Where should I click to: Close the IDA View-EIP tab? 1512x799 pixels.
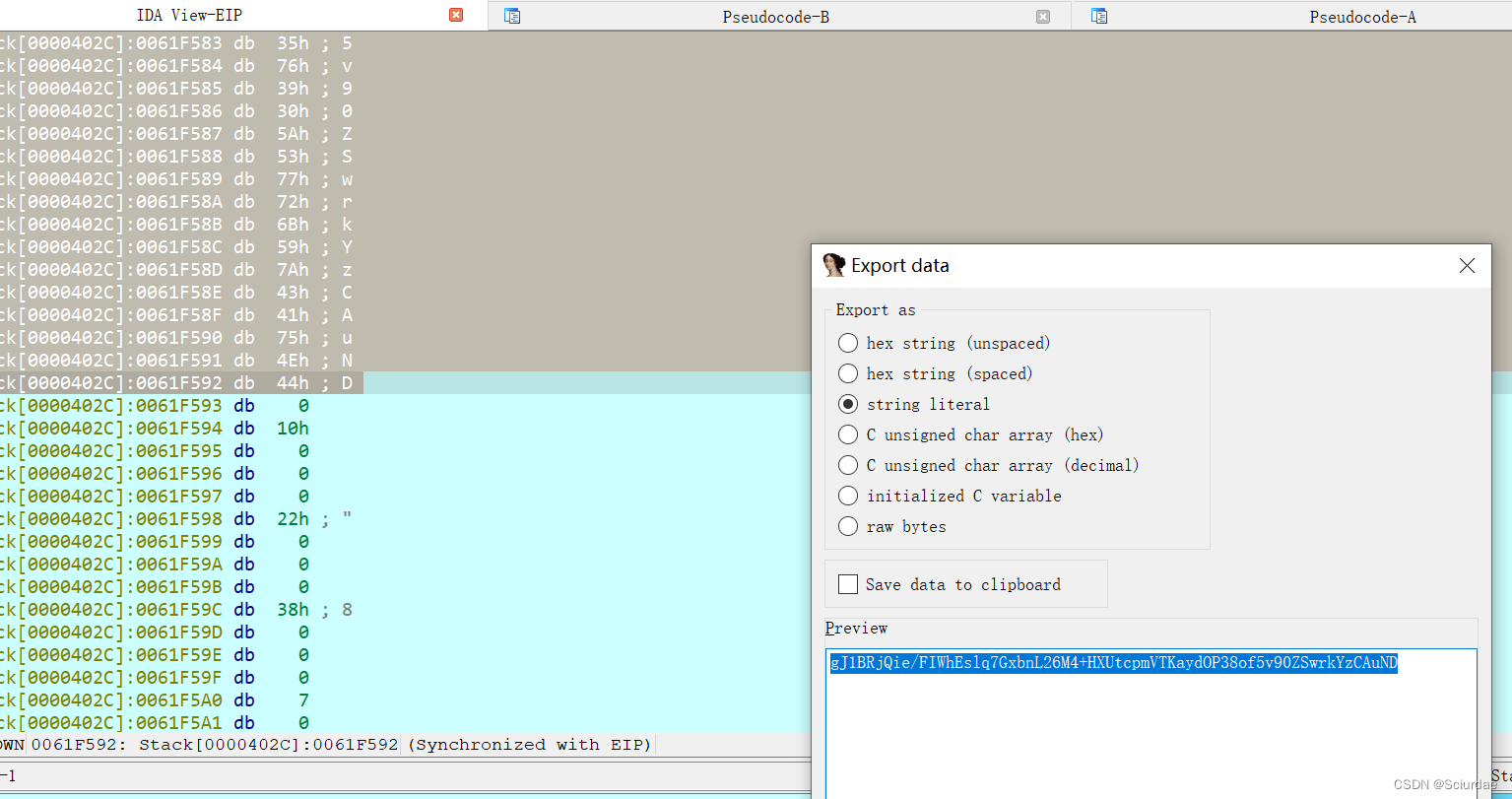pos(456,15)
